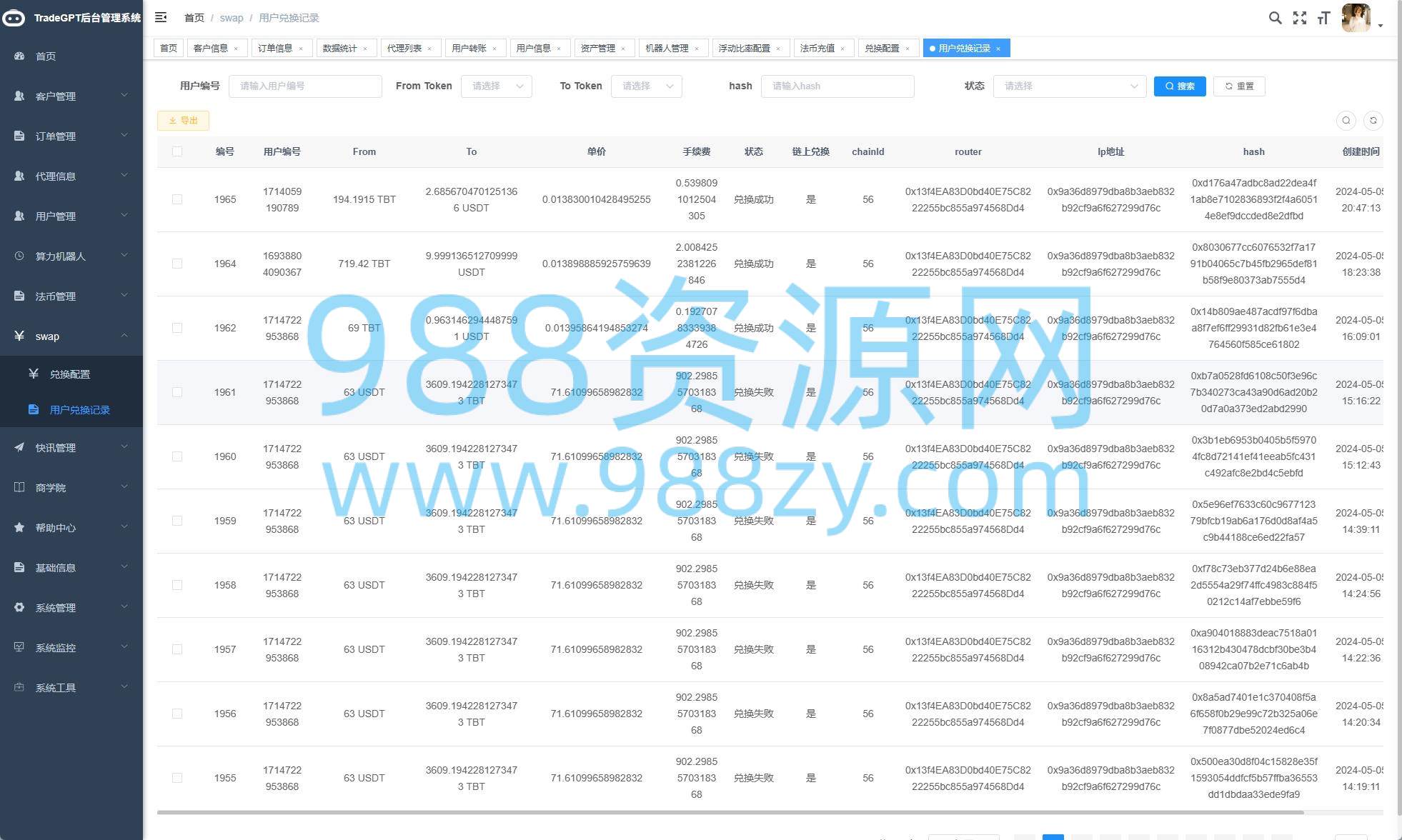Click the 导出 export button
This screenshot has width=1402, height=840.
183,120
